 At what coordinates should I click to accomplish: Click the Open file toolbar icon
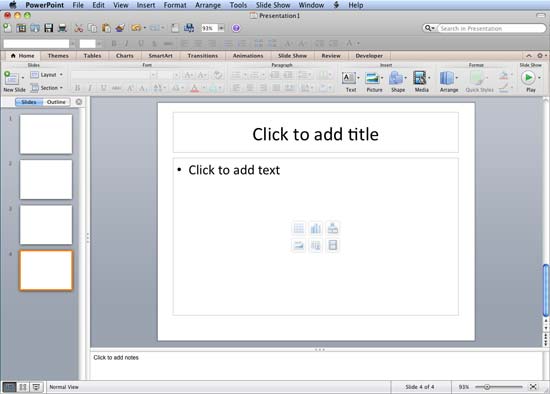point(35,28)
